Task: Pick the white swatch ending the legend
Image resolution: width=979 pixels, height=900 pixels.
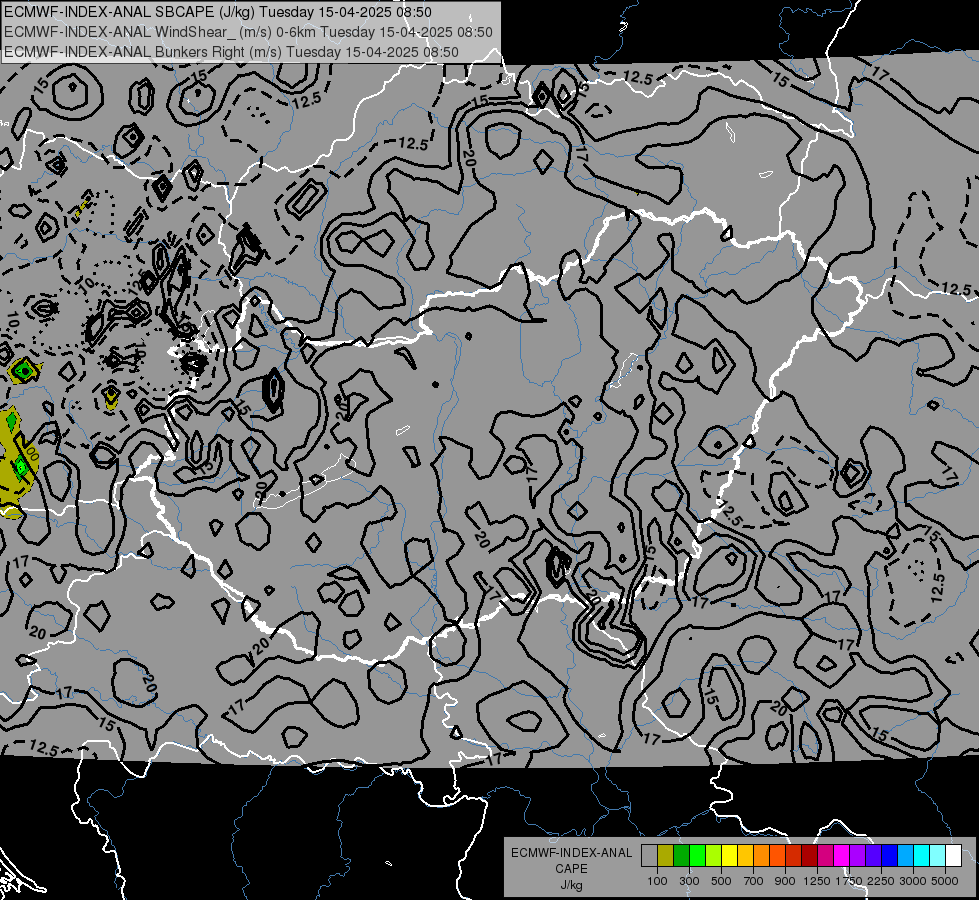Action: (953, 856)
